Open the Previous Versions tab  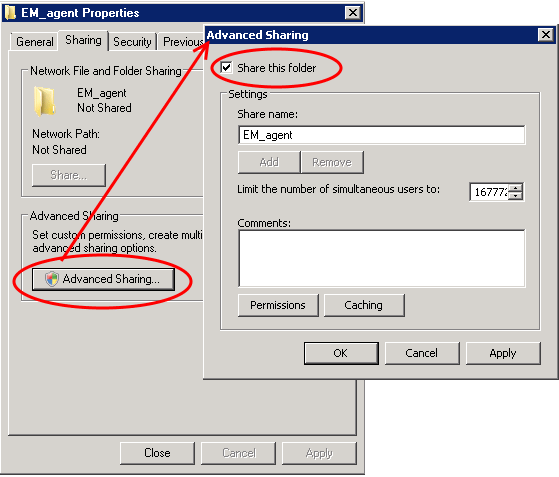pyautogui.click(x=181, y=42)
